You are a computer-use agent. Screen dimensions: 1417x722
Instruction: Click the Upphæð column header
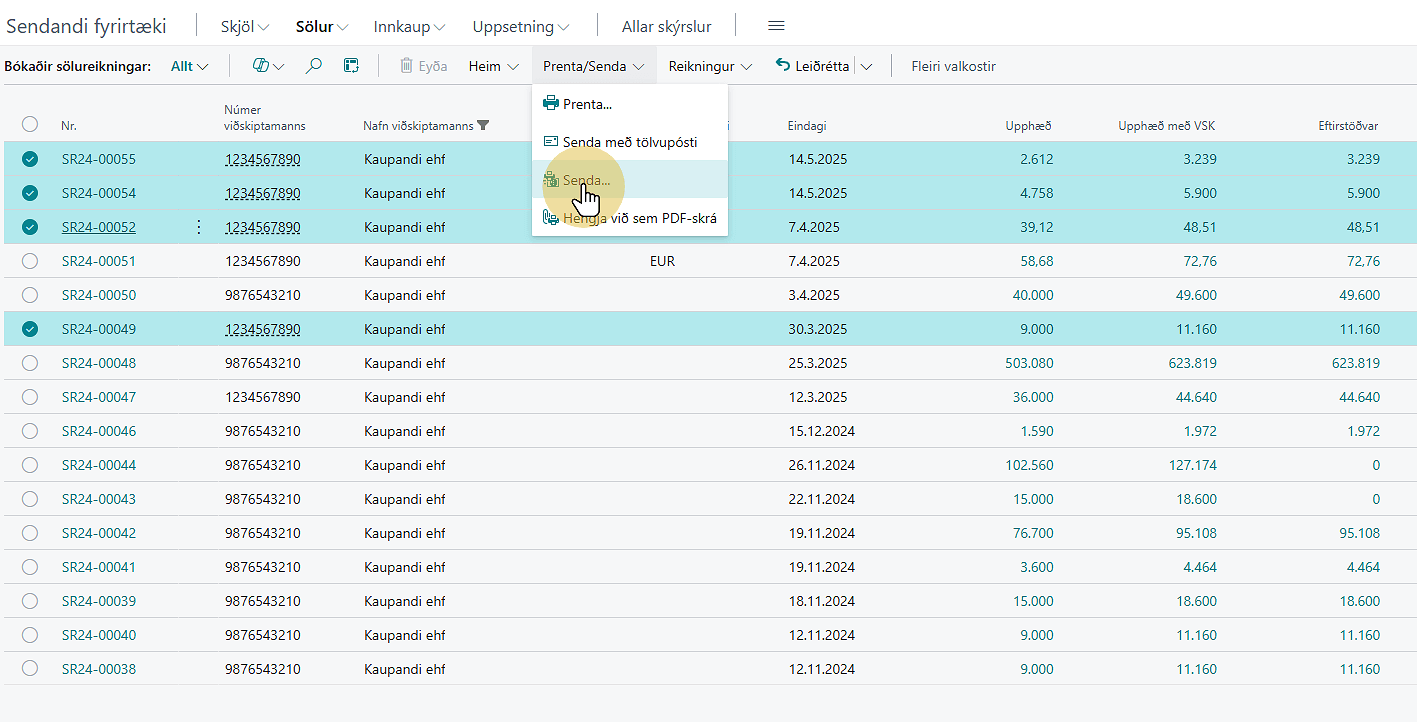tap(1028, 126)
